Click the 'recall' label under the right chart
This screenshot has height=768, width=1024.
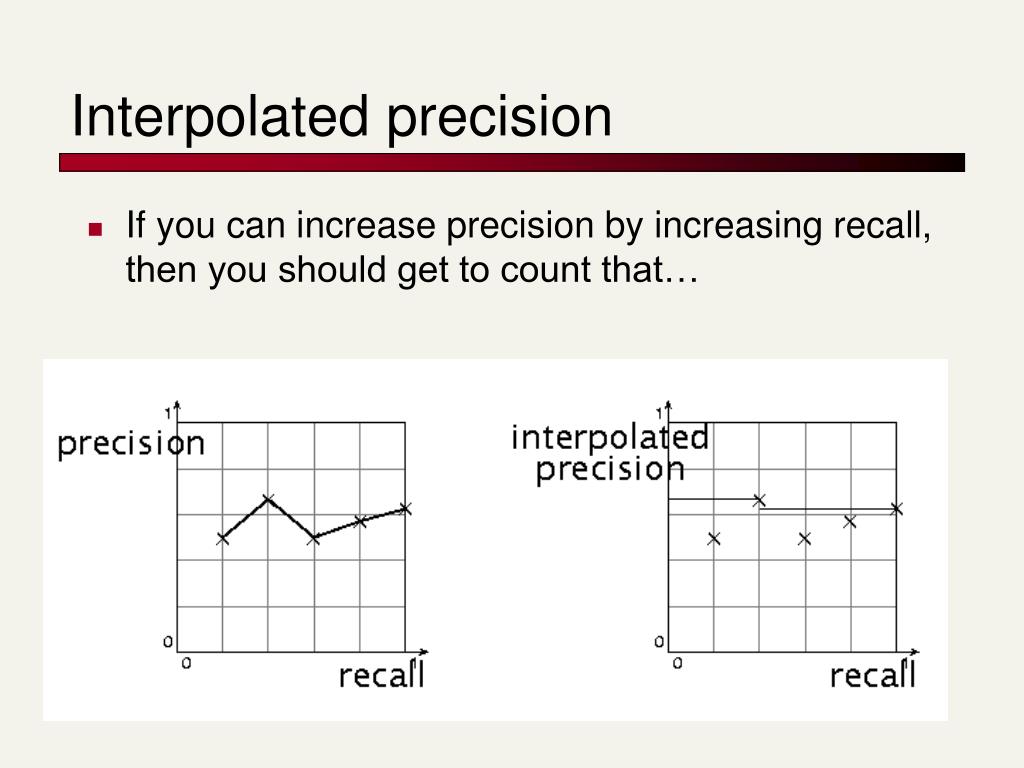(873, 675)
